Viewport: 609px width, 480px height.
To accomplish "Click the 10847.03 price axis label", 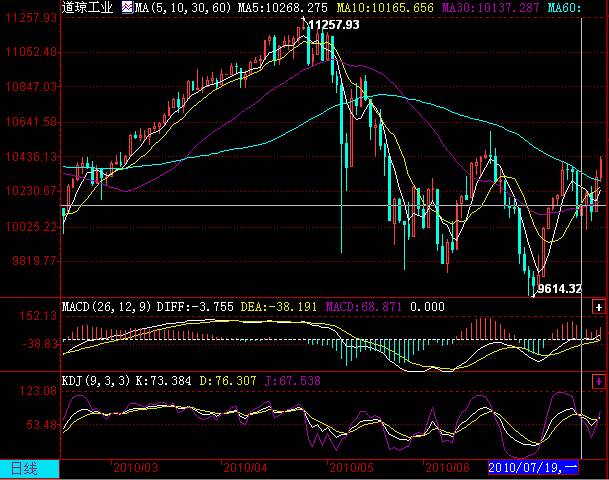I will click(x=31, y=87).
